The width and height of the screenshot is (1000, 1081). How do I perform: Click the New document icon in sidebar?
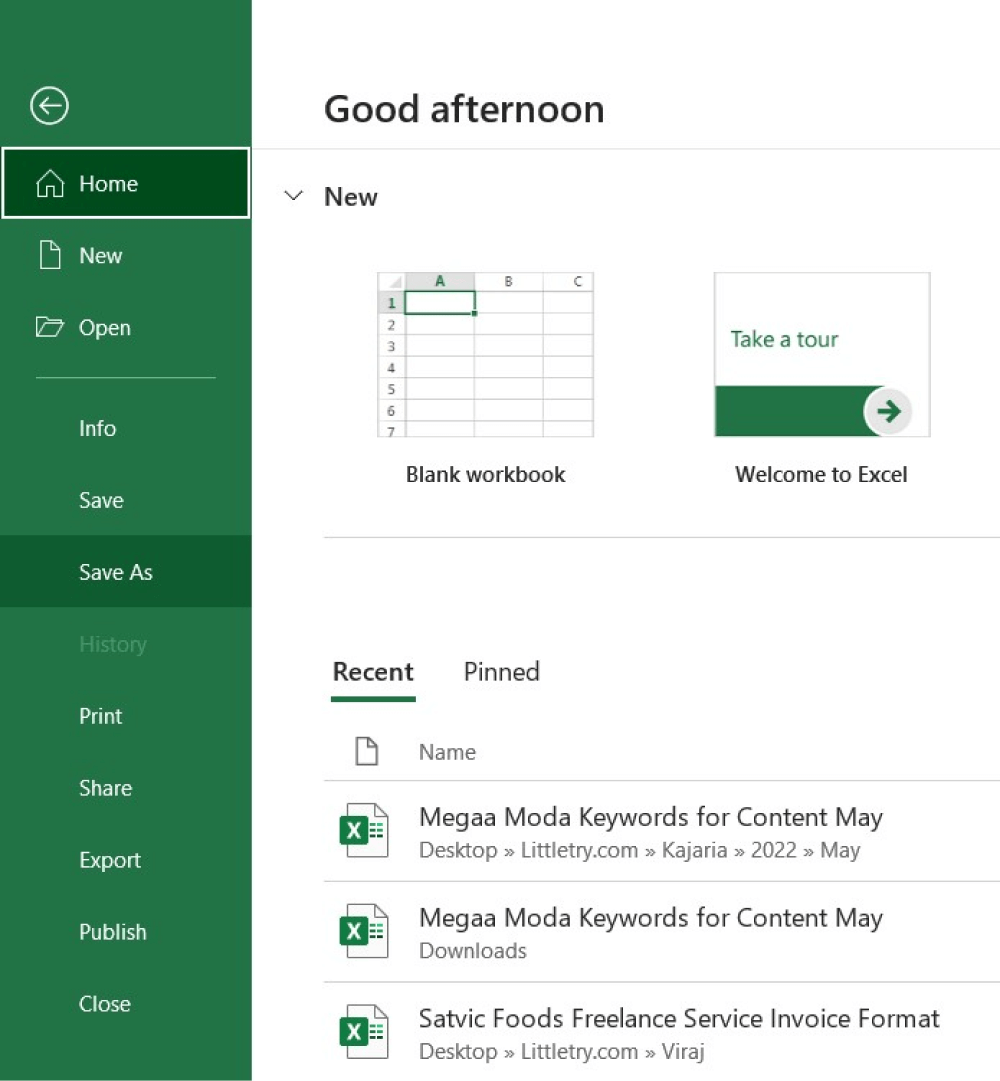pyautogui.click(x=50, y=255)
